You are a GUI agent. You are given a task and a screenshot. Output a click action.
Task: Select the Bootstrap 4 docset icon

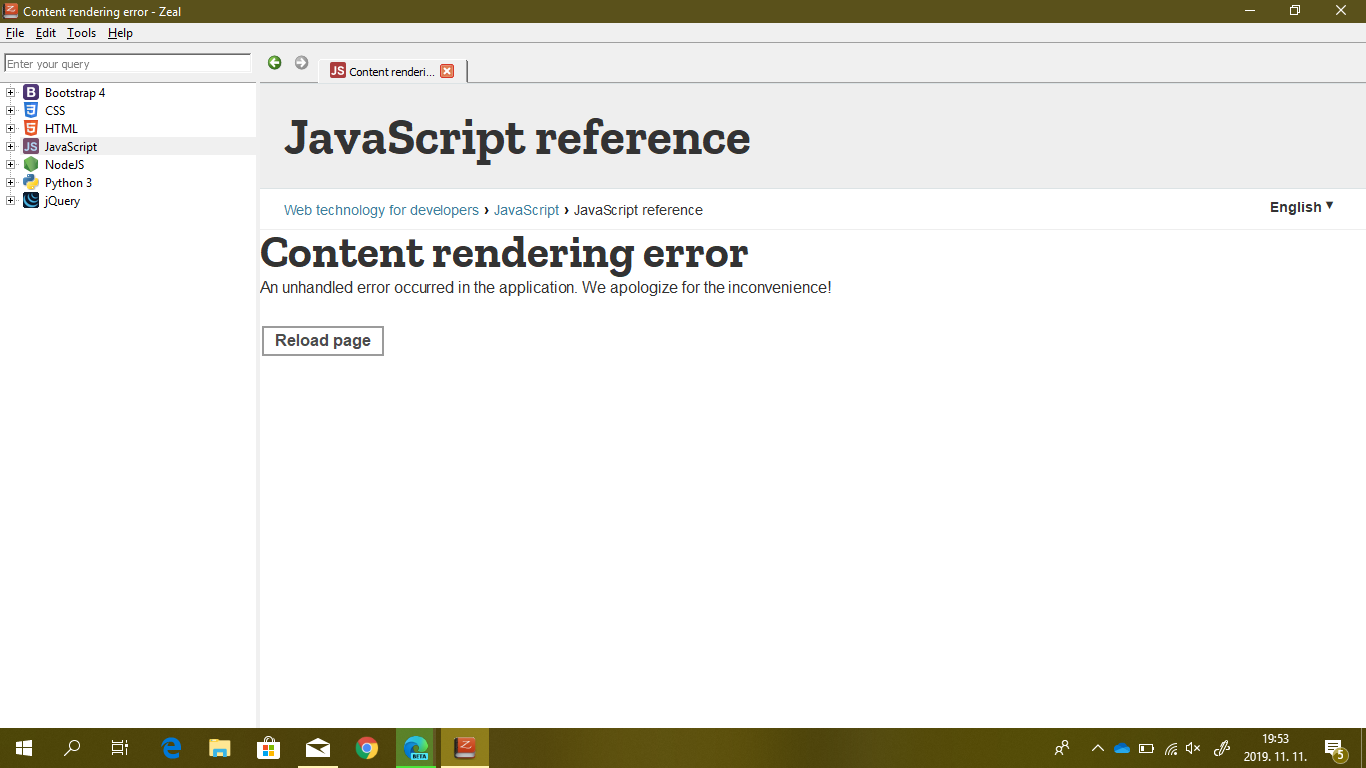[30, 92]
